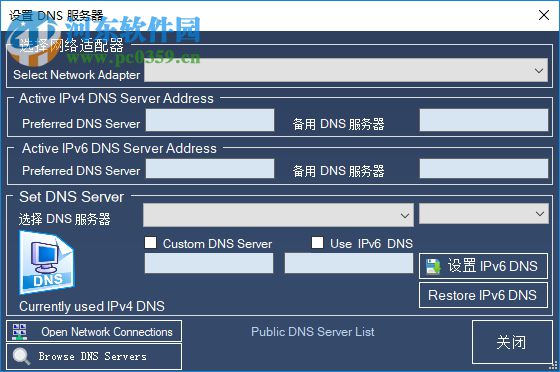Click the floppy disk icon beside 设置 IPv6 DNS
The width and height of the screenshot is (560, 372).
point(433,267)
